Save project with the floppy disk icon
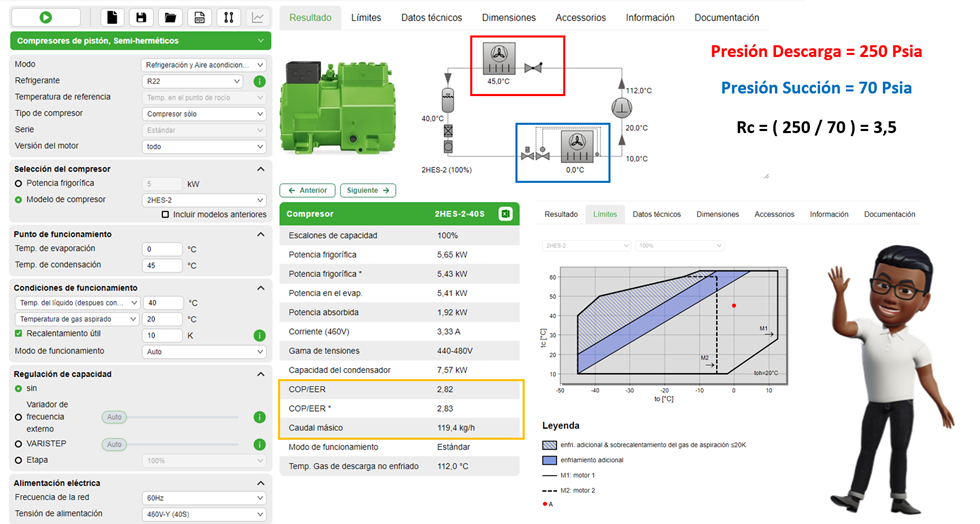980x524 pixels. pyautogui.click(x=141, y=18)
